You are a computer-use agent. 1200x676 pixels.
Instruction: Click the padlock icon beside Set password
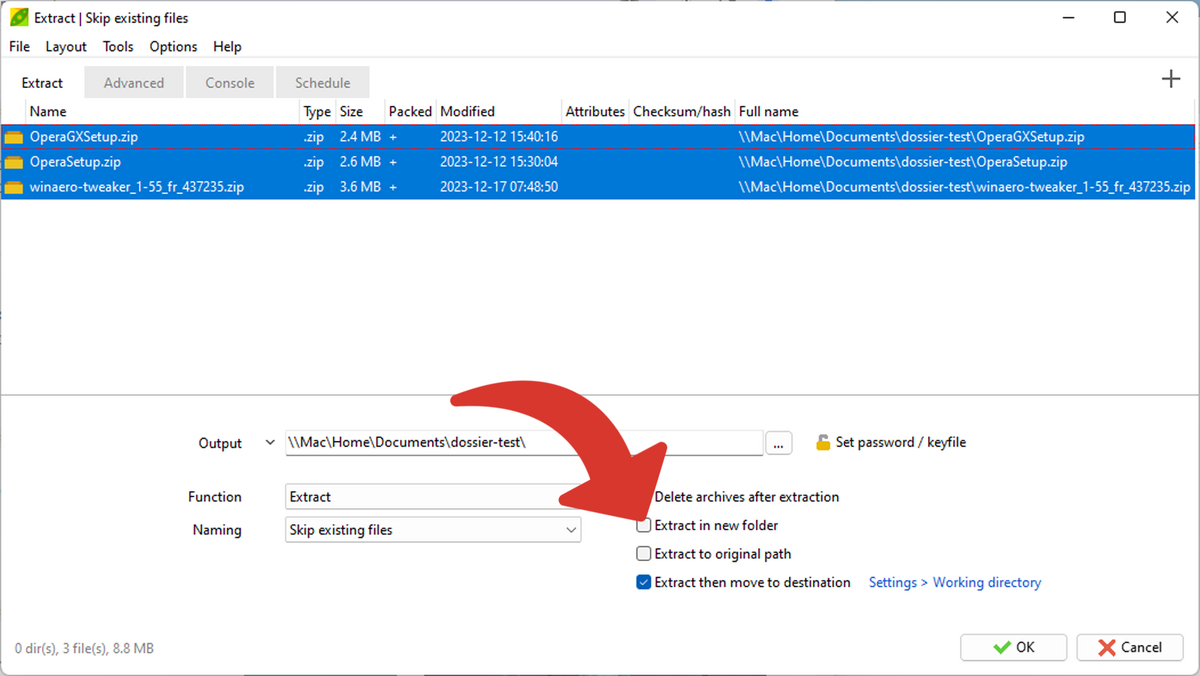coord(823,442)
